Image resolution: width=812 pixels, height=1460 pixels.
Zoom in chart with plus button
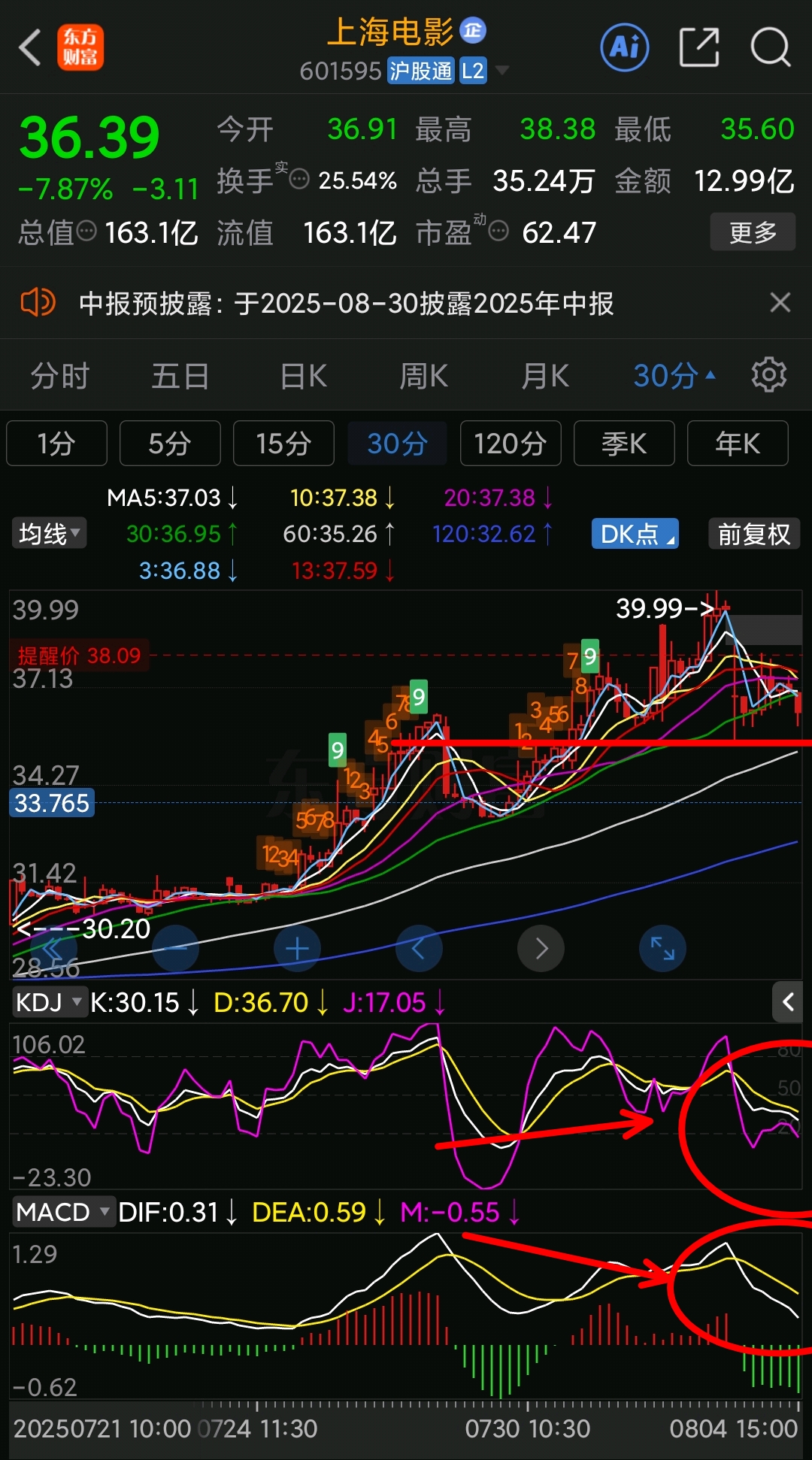click(x=297, y=948)
